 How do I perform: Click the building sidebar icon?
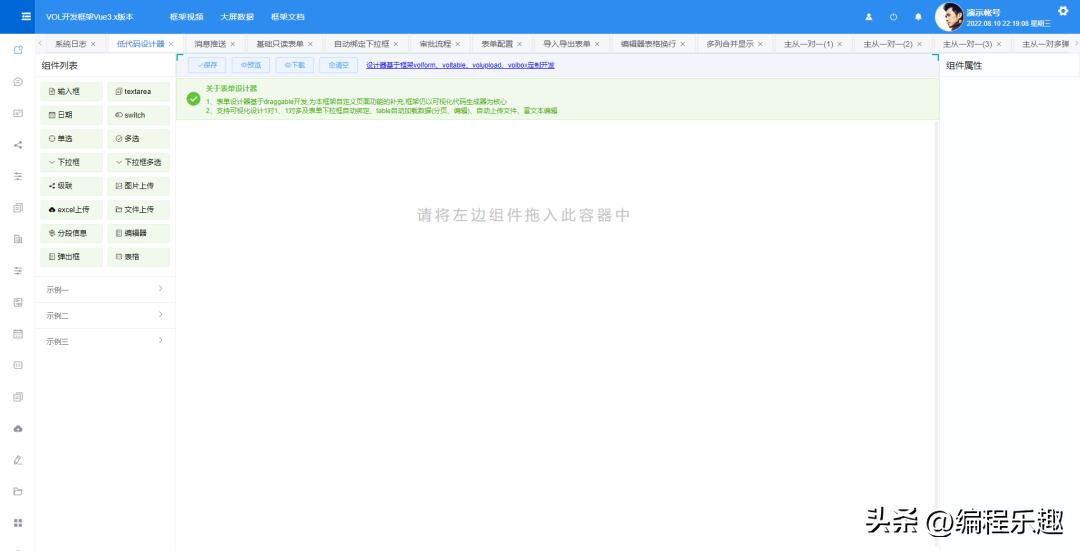18,239
